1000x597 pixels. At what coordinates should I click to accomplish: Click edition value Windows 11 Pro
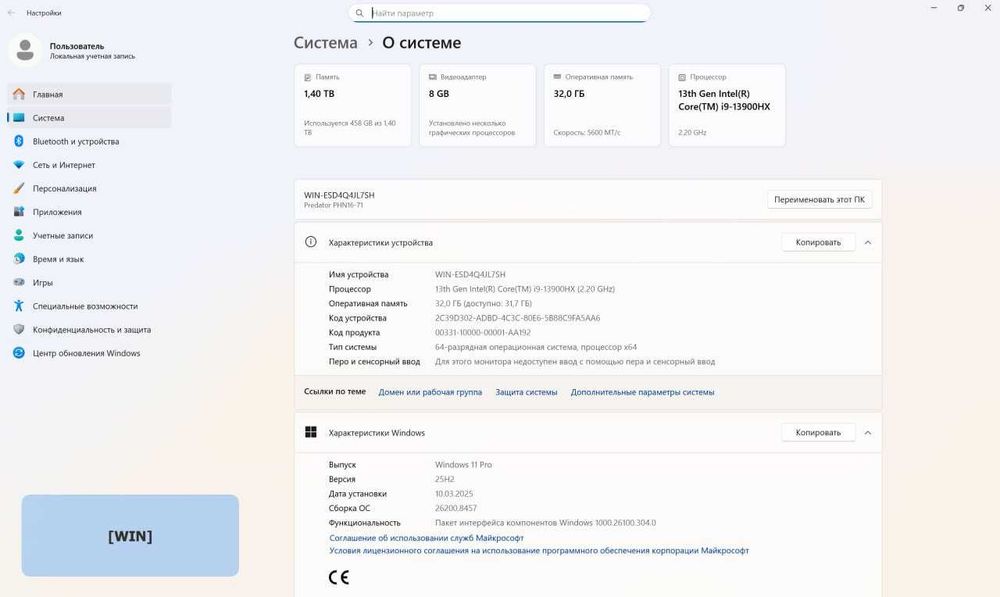464,465
